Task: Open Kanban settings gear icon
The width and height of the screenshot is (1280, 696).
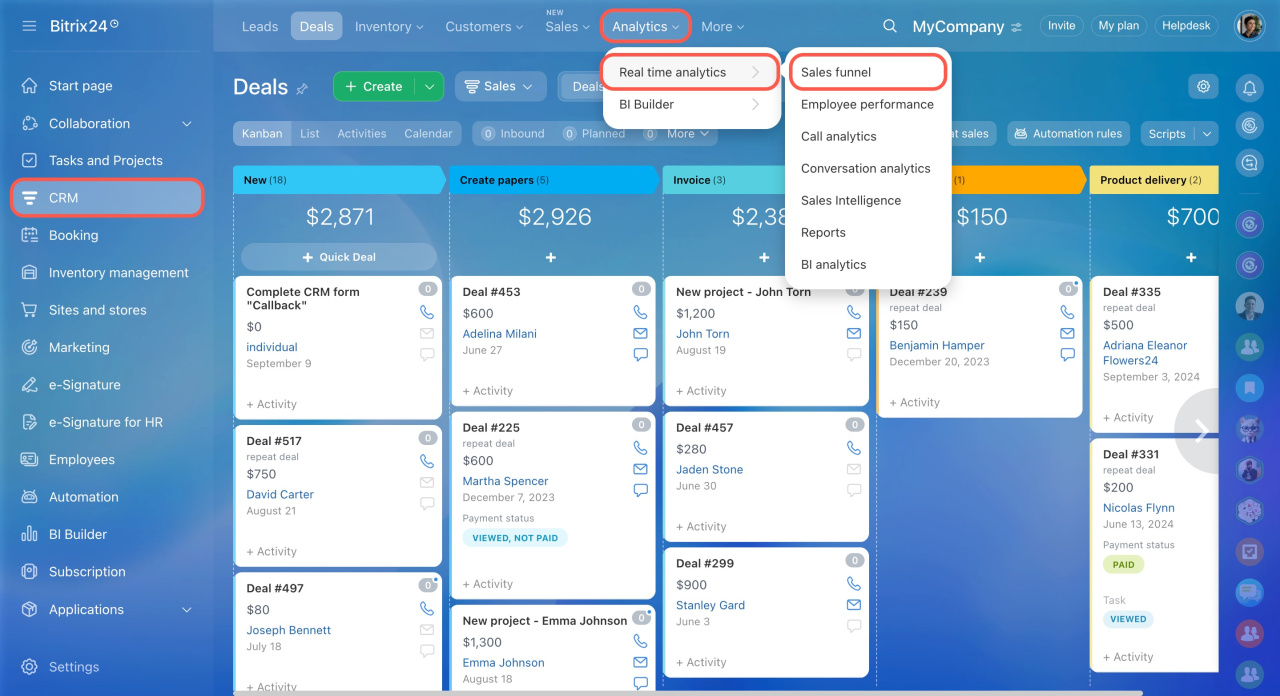Action: [x=1203, y=86]
